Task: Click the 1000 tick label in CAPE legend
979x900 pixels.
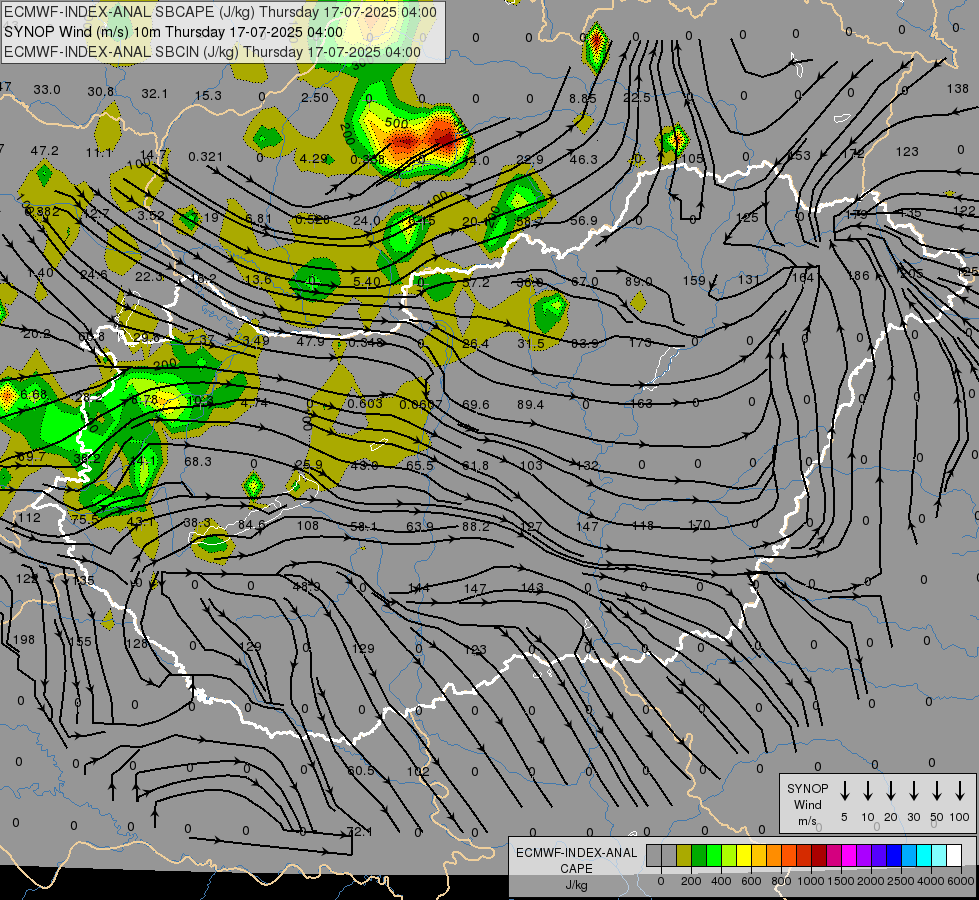Action: pos(810,881)
